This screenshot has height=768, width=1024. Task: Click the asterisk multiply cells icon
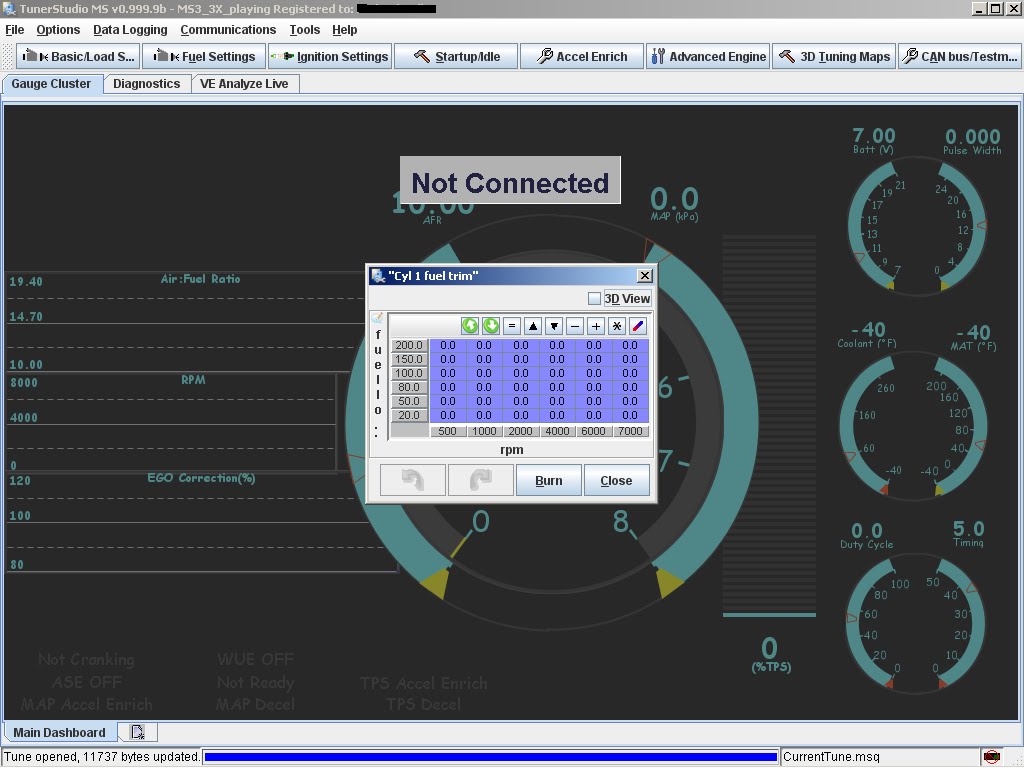click(616, 326)
